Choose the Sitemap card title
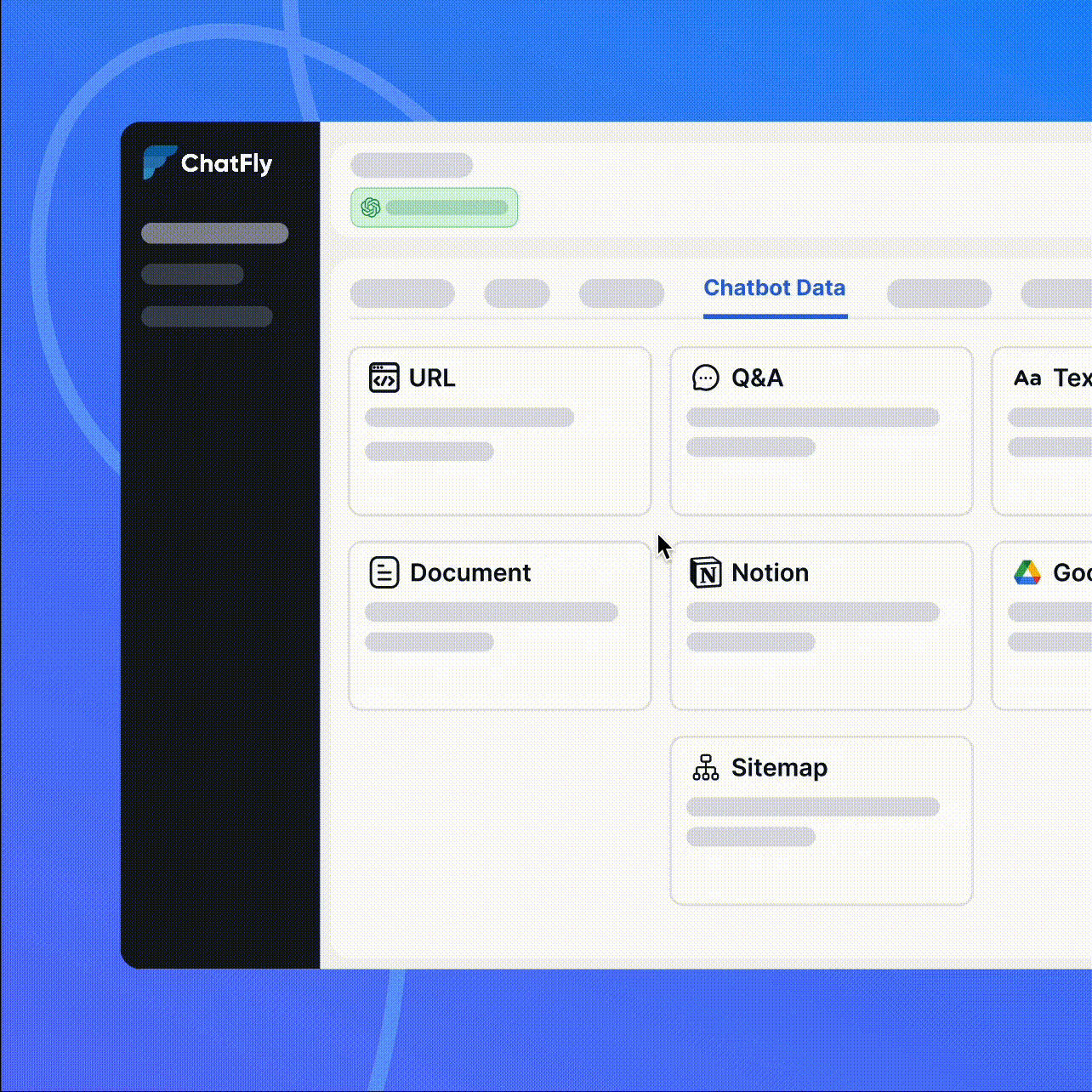 coord(779,768)
